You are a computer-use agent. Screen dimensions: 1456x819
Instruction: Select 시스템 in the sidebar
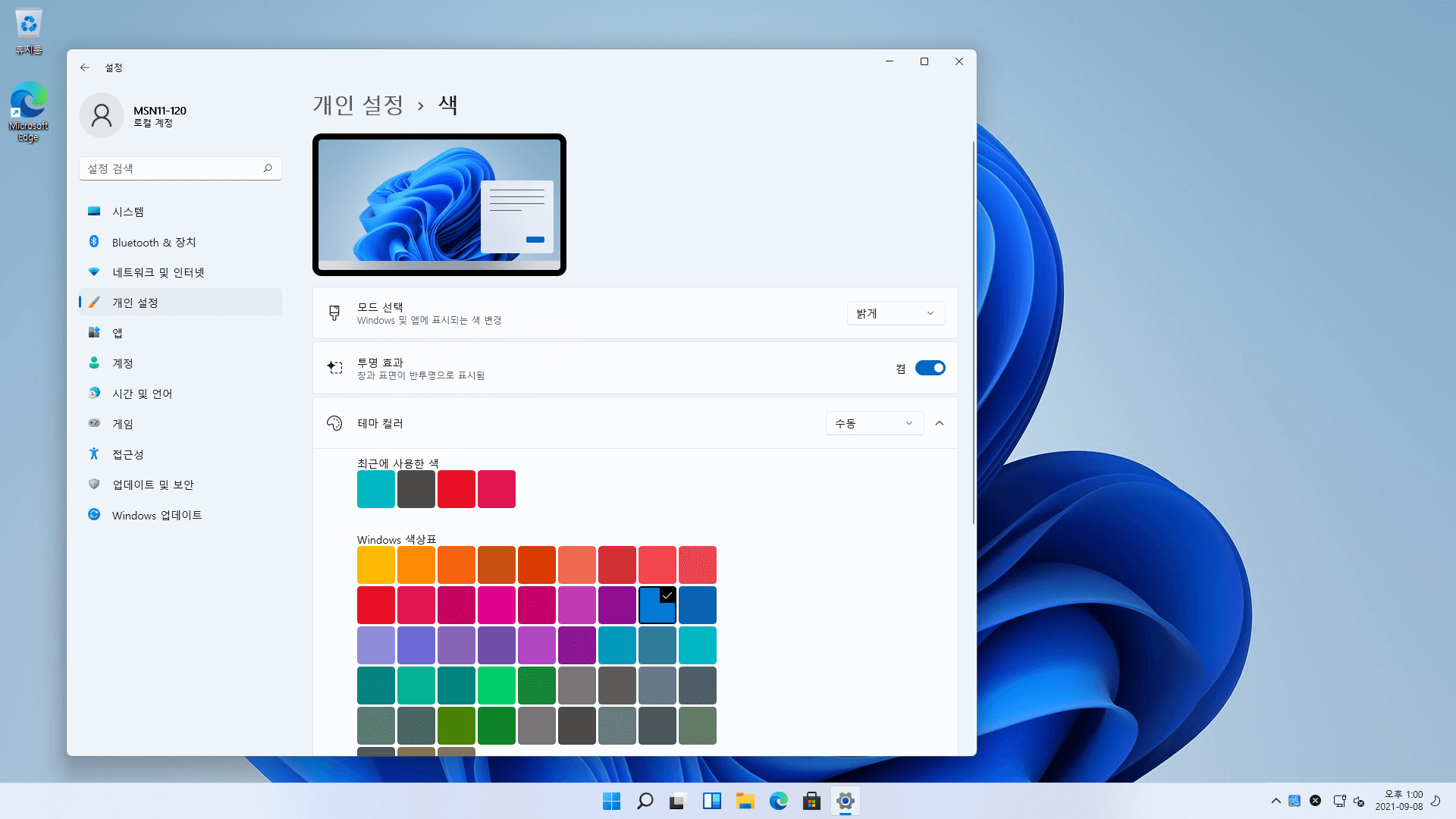click(x=180, y=212)
